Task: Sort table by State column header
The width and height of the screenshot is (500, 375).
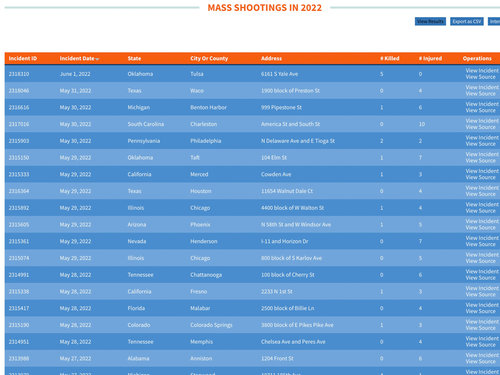Action: (x=134, y=58)
